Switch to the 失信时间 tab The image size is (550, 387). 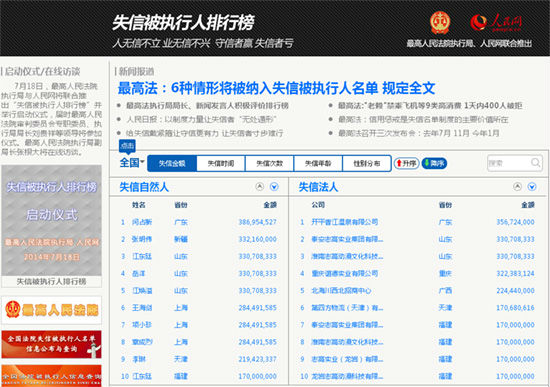tap(221, 164)
